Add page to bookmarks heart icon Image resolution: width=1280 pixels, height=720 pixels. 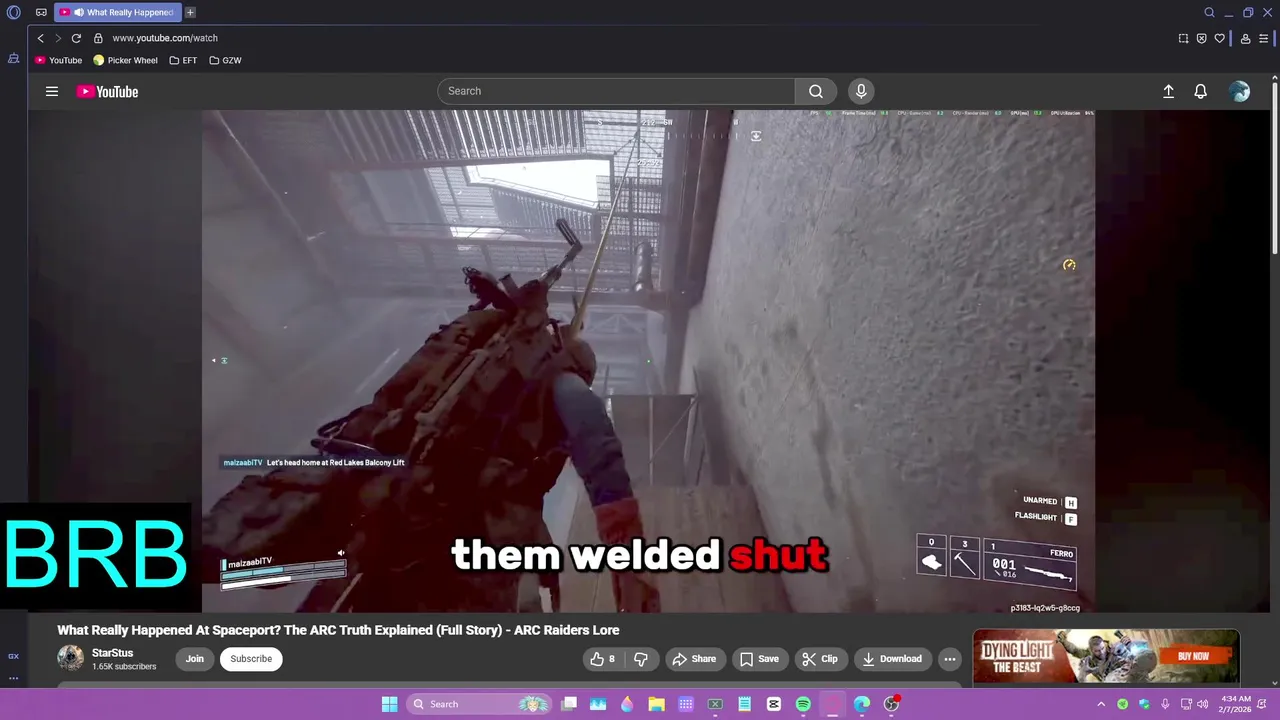pyautogui.click(x=1219, y=38)
